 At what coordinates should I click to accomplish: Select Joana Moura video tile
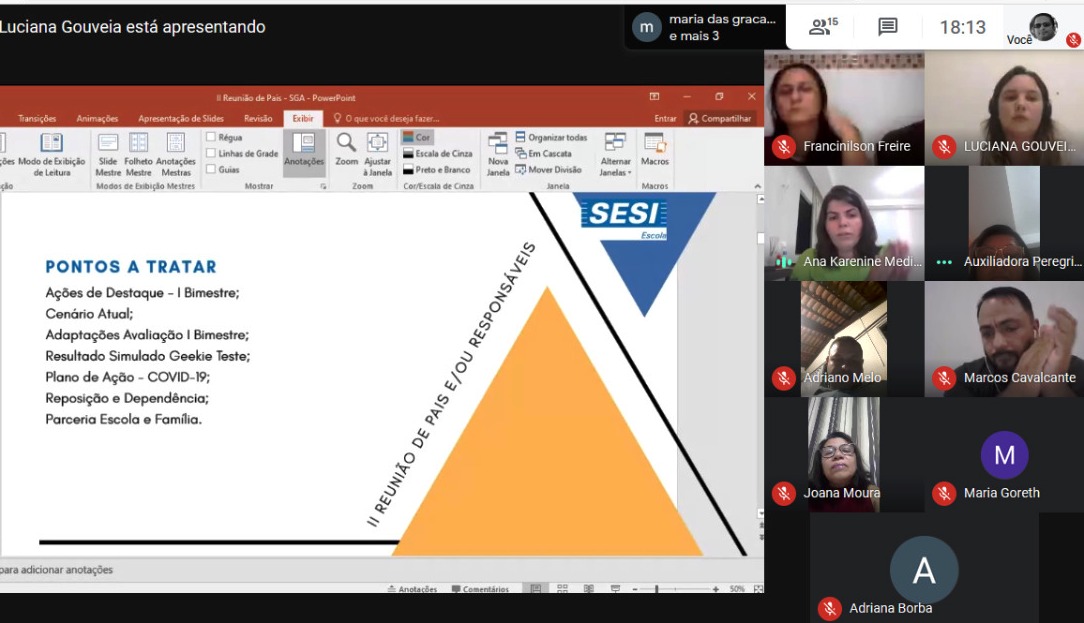tap(844, 454)
